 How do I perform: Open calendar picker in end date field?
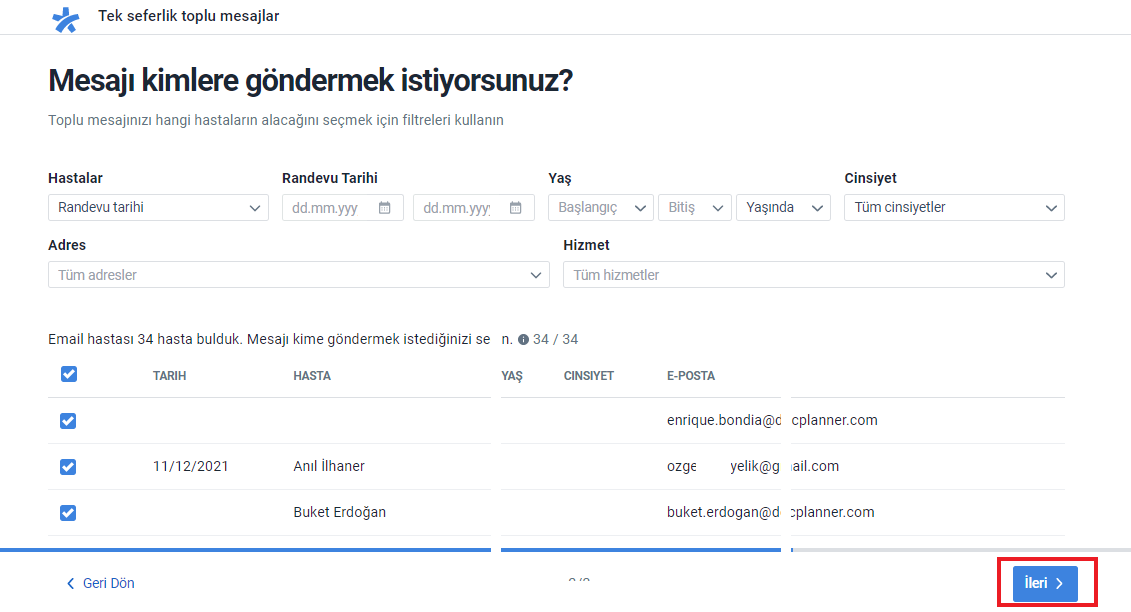point(516,208)
